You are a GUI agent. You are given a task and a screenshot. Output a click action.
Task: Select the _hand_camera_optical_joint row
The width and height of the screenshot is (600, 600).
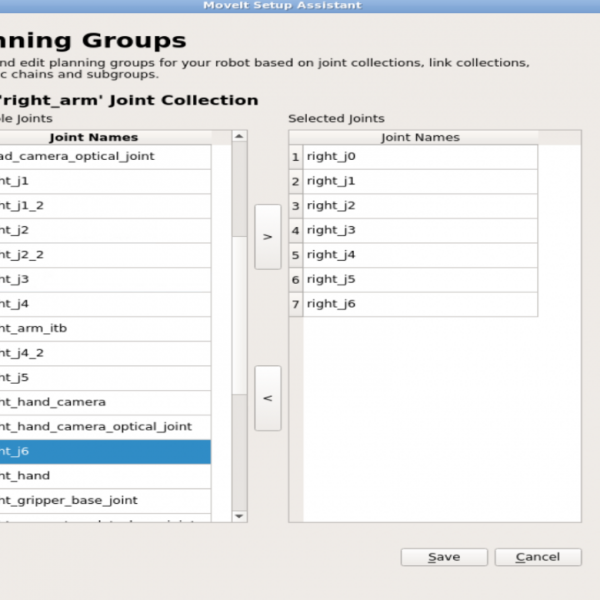tap(105, 427)
